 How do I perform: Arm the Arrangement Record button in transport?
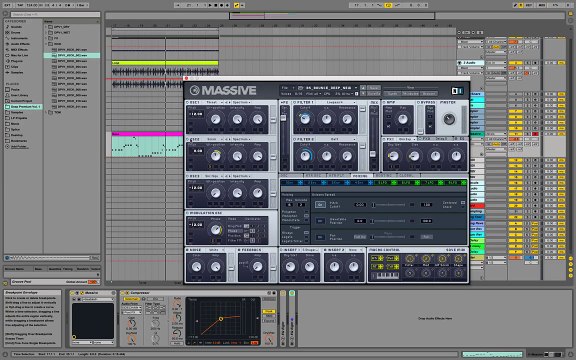point(221,5)
